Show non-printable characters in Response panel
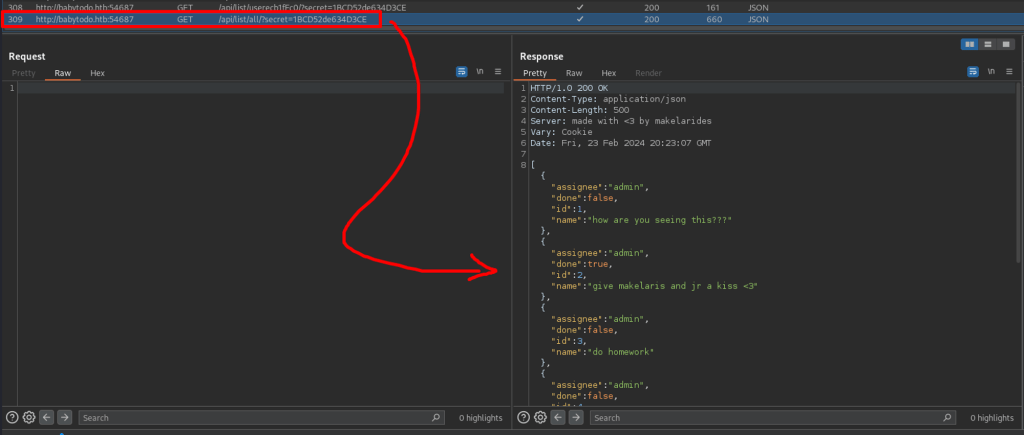Screen dimensions: 1024x435 (991, 72)
